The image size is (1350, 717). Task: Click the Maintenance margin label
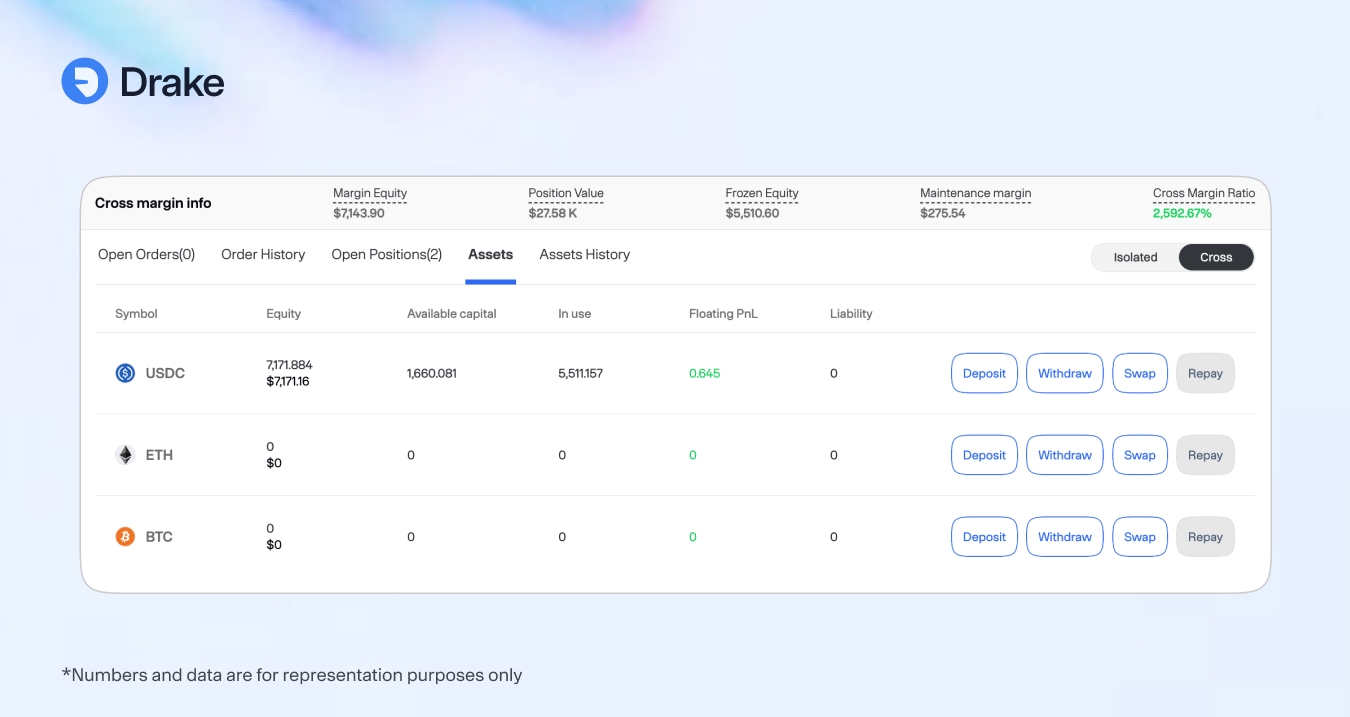pos(975,193)
